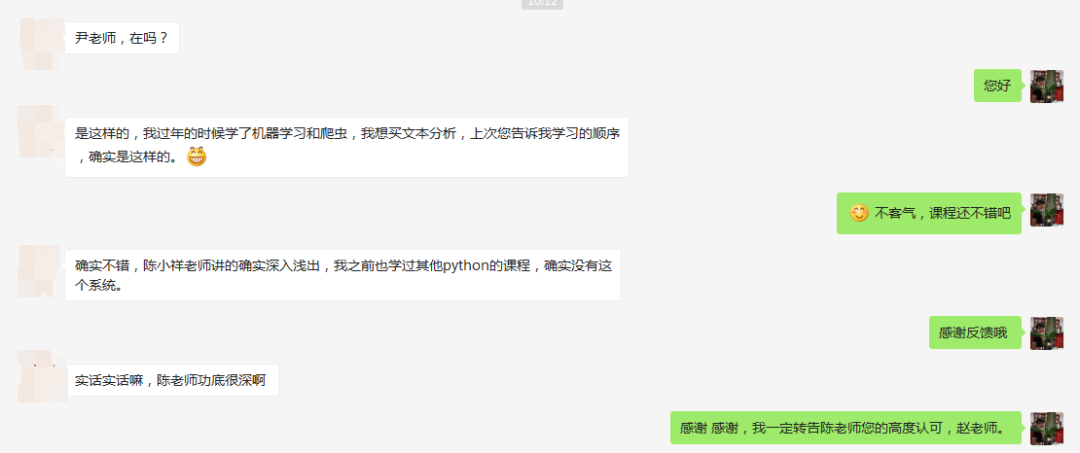Select the message mentioning python的课程

[x=343, y=275]
